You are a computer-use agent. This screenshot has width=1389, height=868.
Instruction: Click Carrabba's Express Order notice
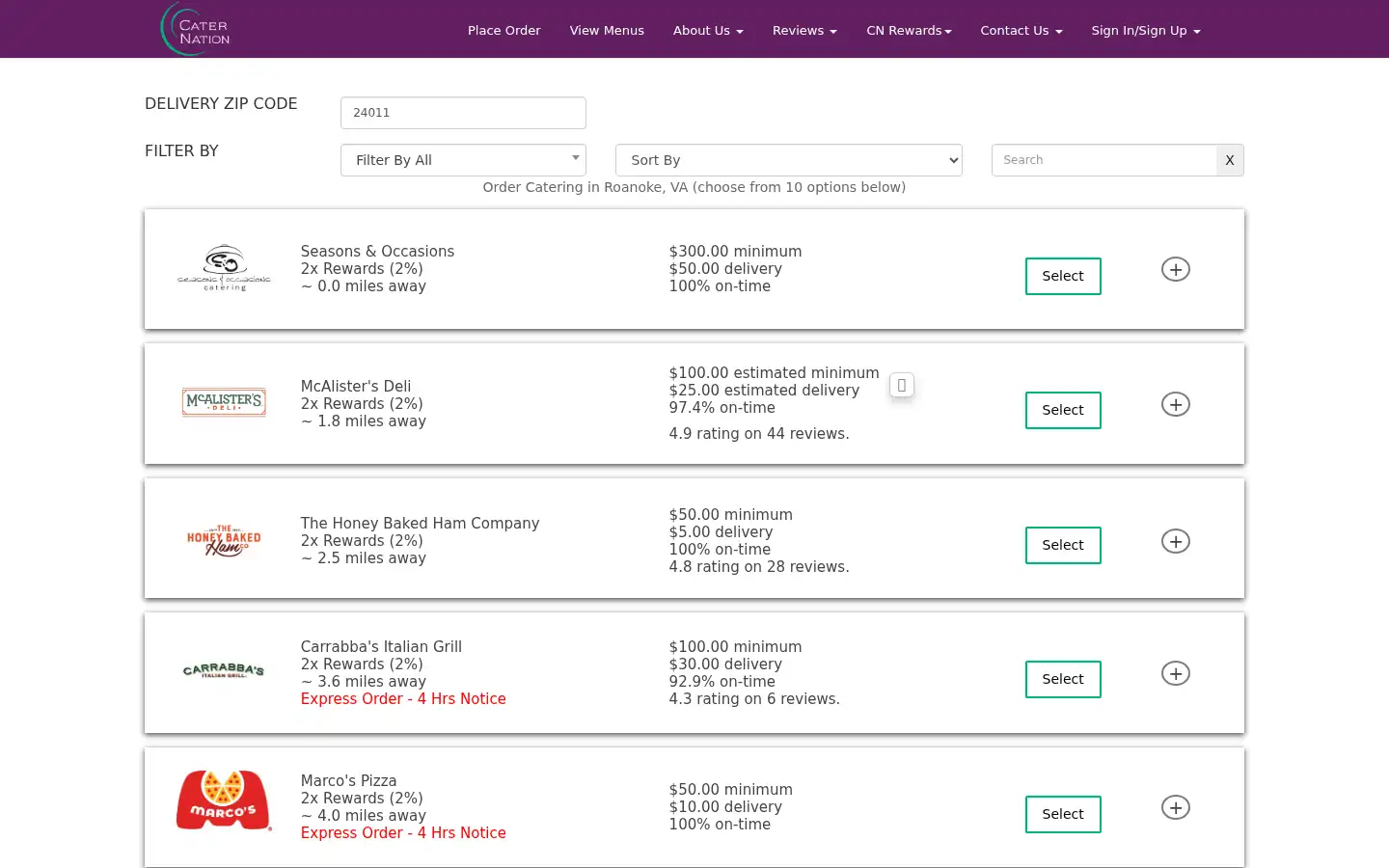point(403,699)
